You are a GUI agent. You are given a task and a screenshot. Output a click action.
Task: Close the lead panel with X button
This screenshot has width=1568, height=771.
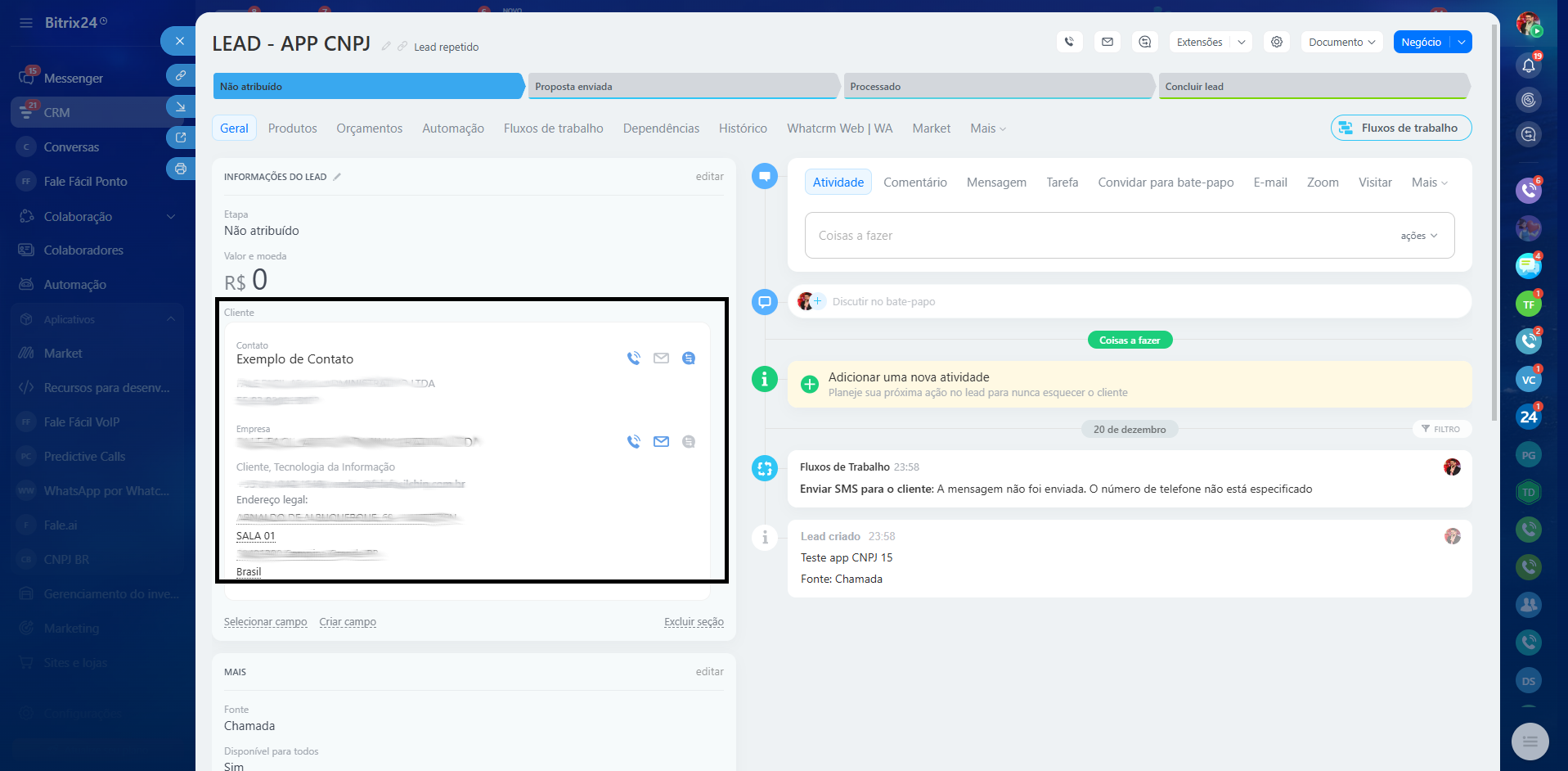179,41
